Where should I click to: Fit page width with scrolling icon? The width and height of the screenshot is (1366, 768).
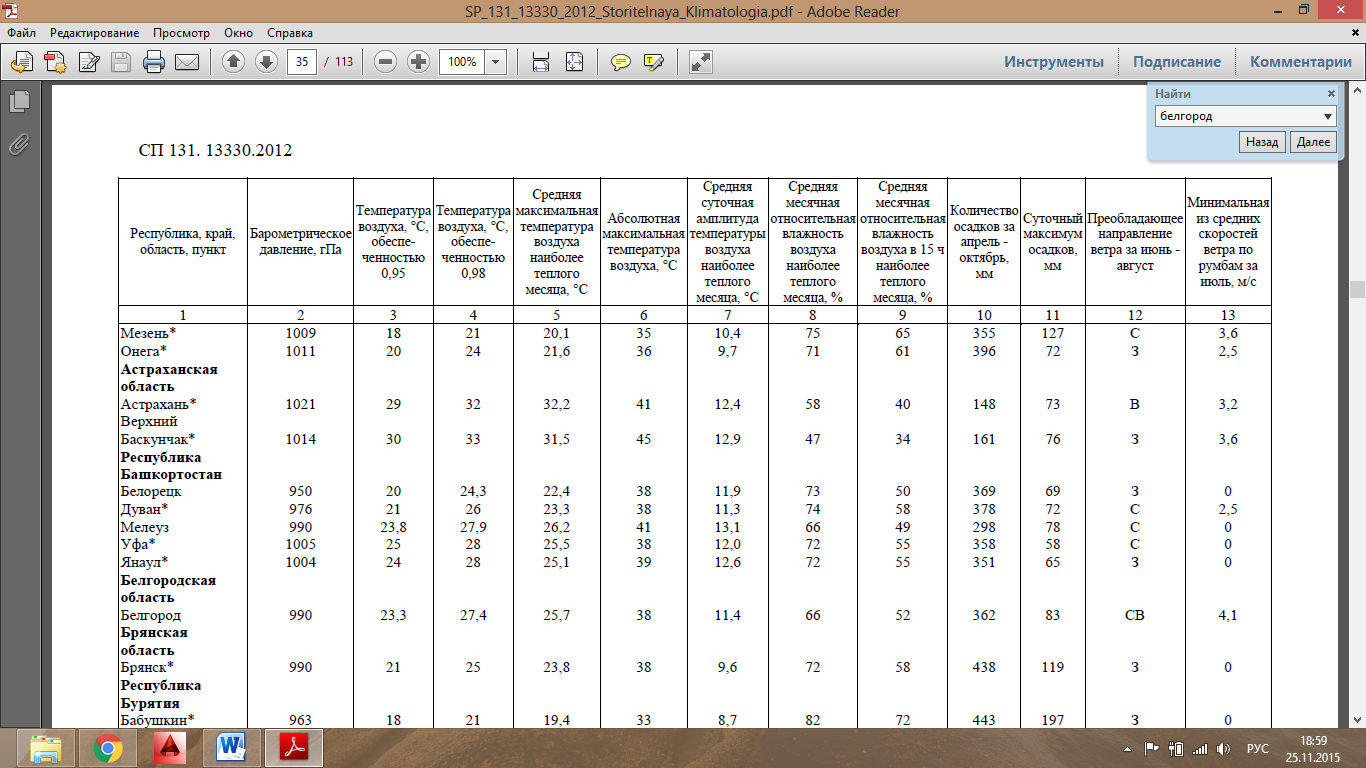point(541,62)
